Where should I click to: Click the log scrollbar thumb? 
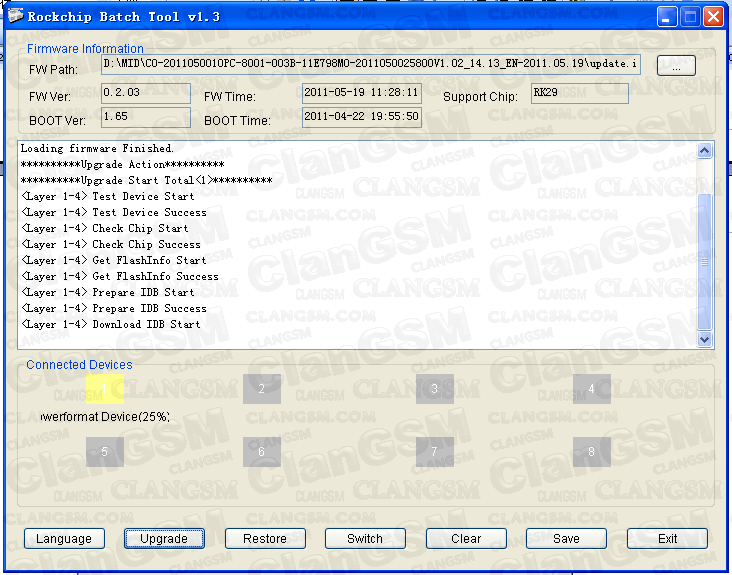[x=704, y=262]
